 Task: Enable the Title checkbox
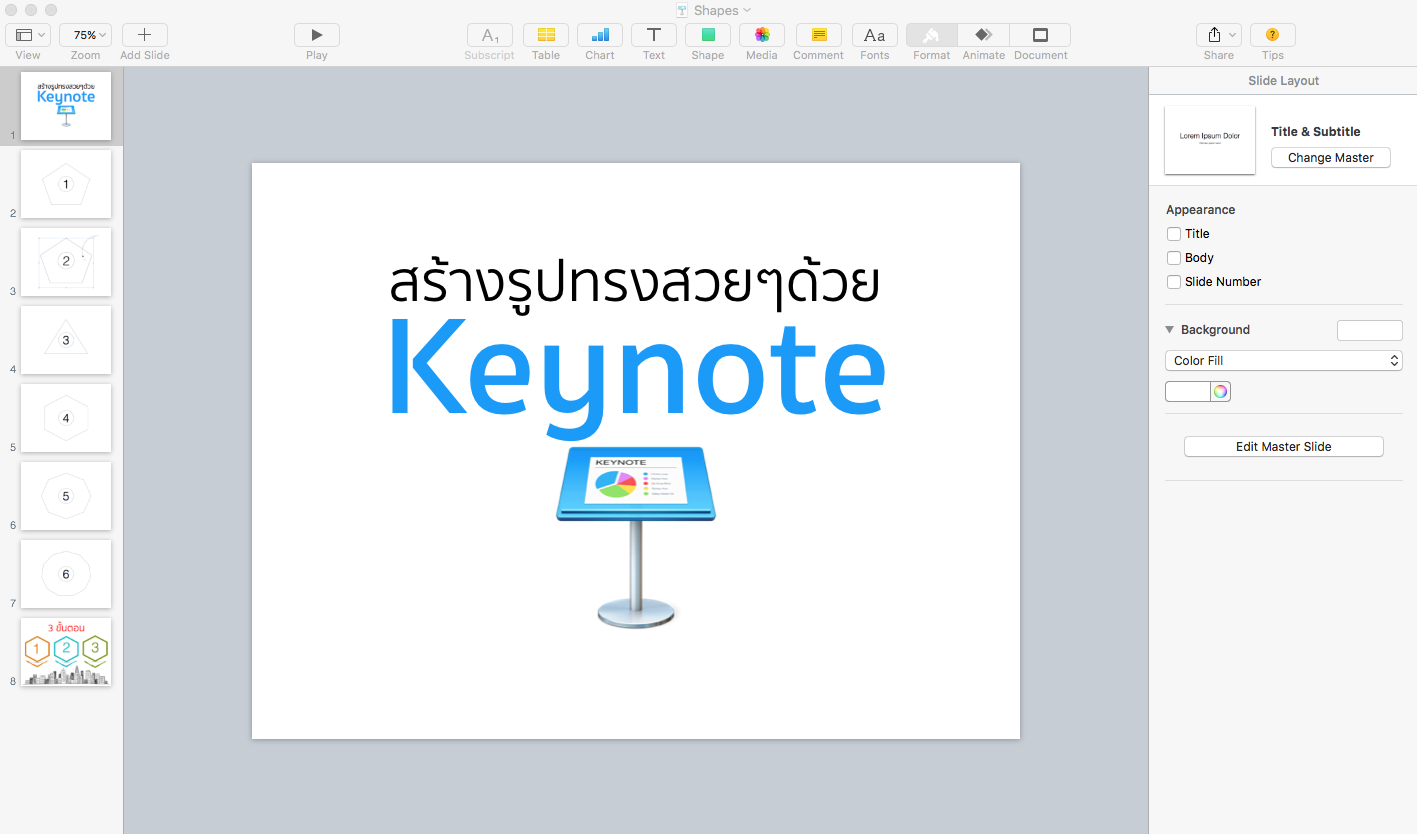(x=1173, y=233)
